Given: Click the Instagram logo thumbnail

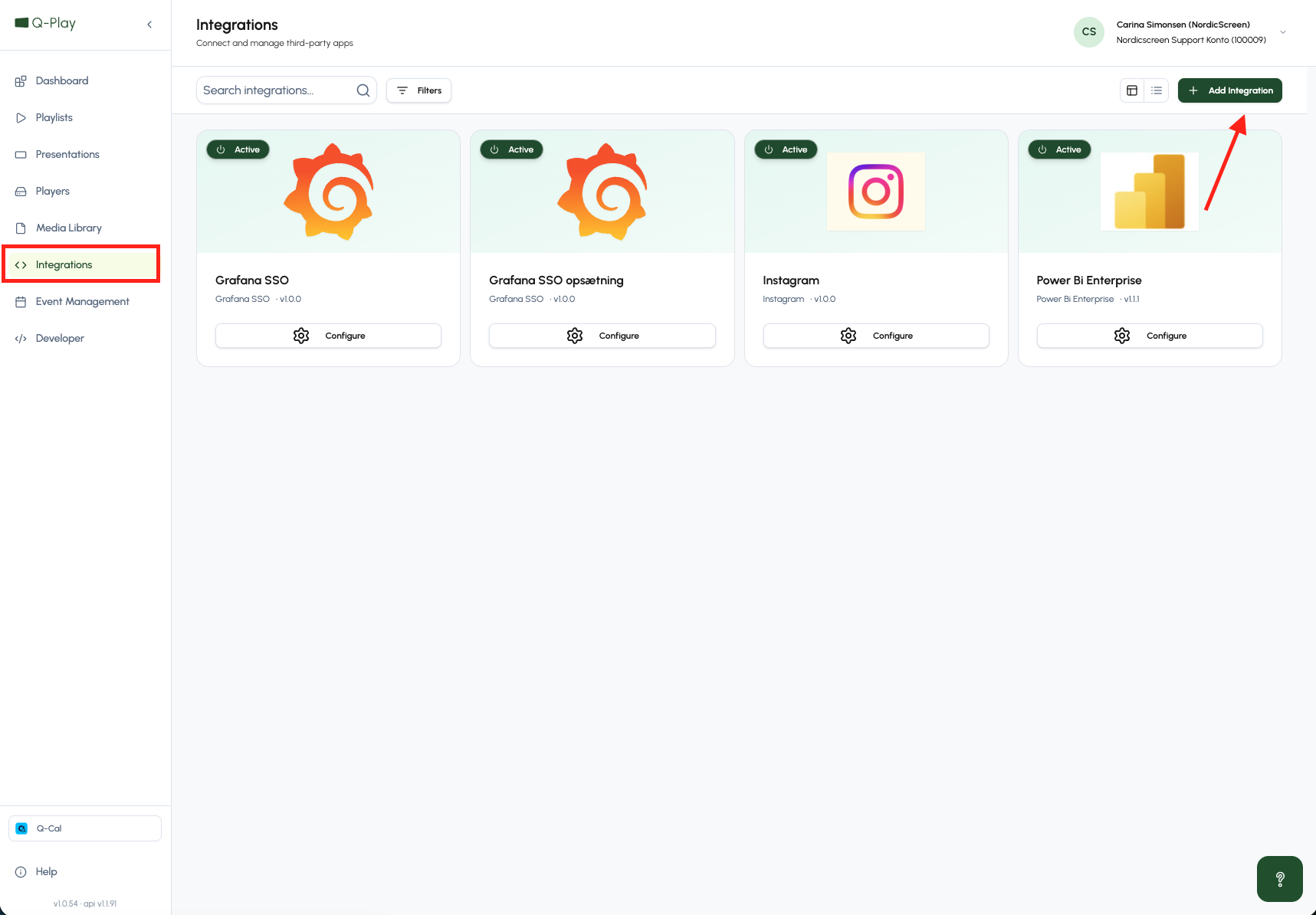Looking at the screenshot, I should coord(876,192).
